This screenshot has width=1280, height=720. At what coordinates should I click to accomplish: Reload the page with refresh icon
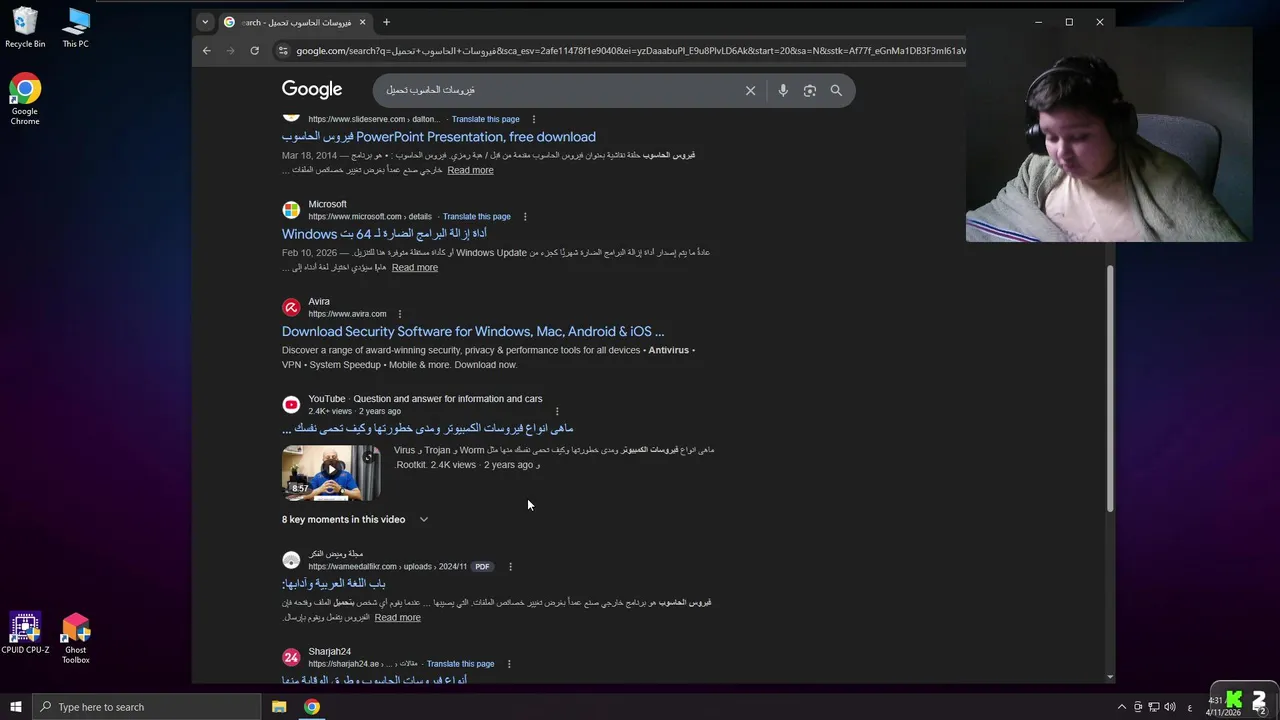click(255, 51)
